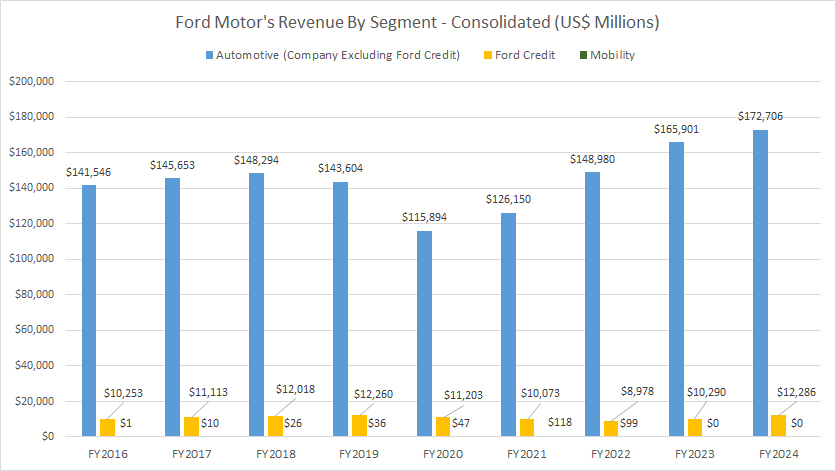Image resolution: width=836 pixels, height=471 pixels.
Task: Click the $40,000 y-axis value
Action: [x=35, y=365]
